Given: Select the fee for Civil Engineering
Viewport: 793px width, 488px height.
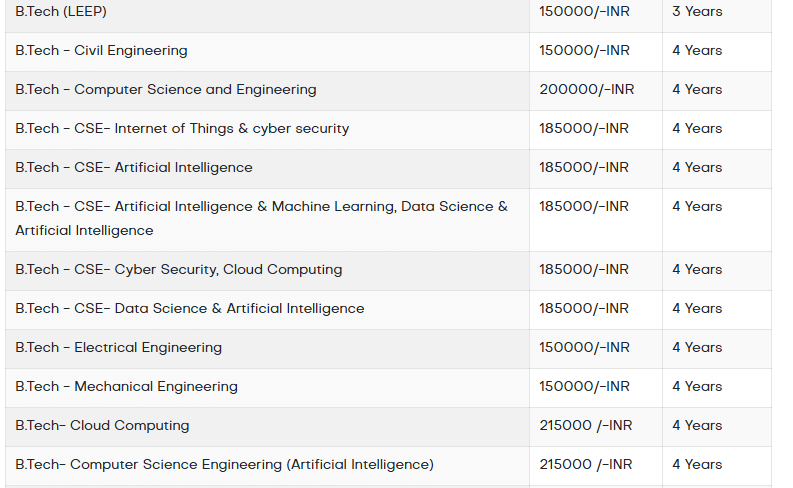Looking at the screenshot, I should 584,51.
